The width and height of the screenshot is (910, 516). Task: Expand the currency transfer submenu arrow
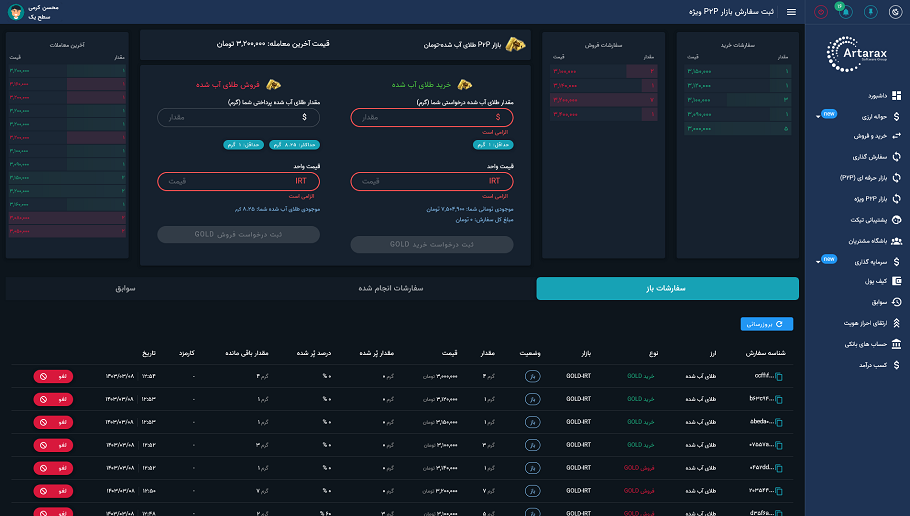pyautogui.click(x=818, y=117)
